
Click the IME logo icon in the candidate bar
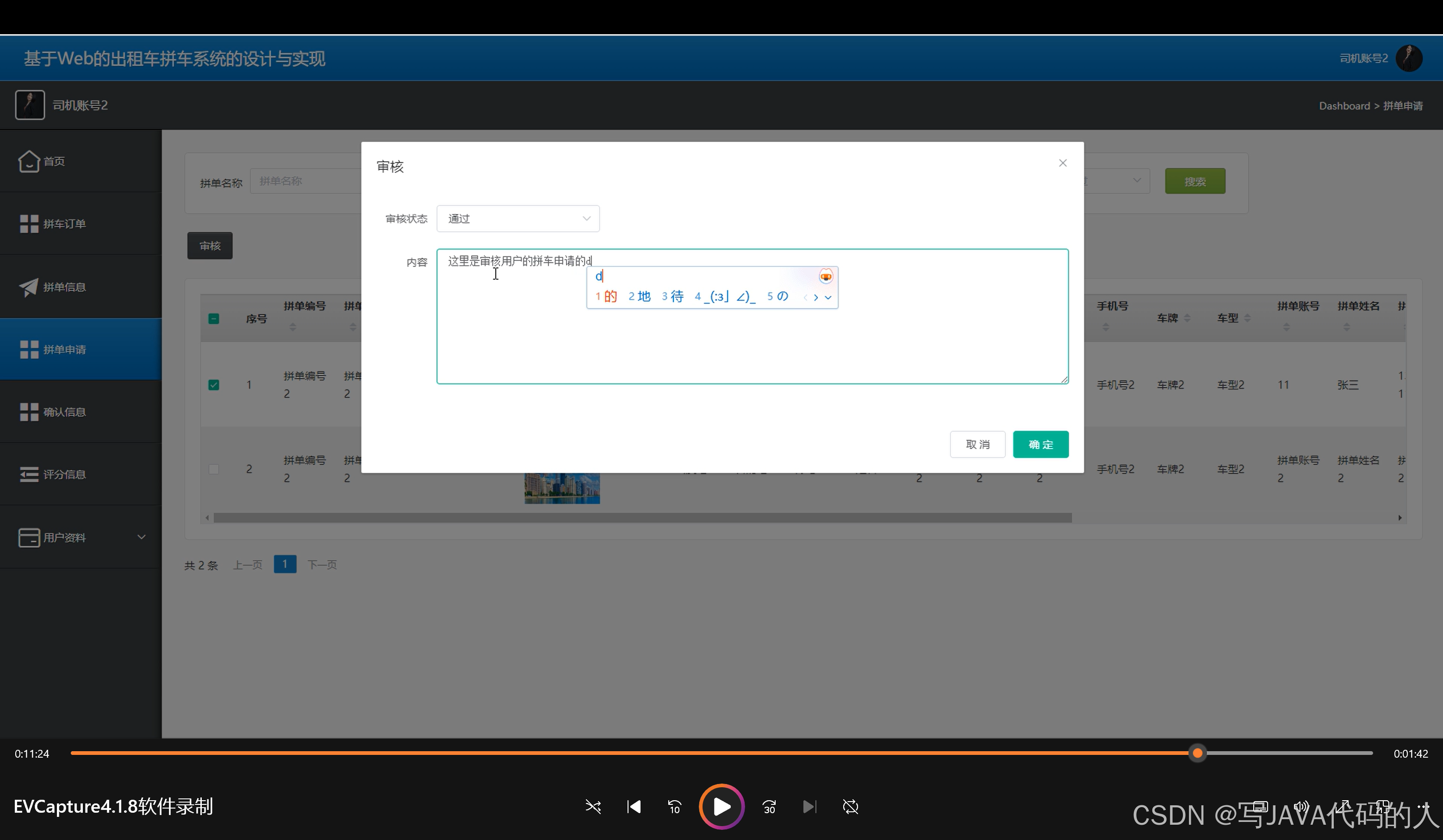(x=826, y=276)
